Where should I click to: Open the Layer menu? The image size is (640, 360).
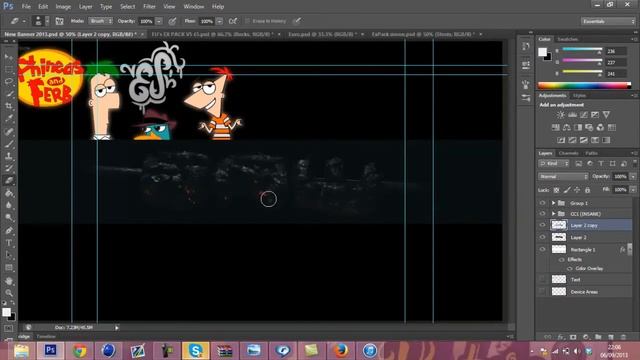click(85, 7)
